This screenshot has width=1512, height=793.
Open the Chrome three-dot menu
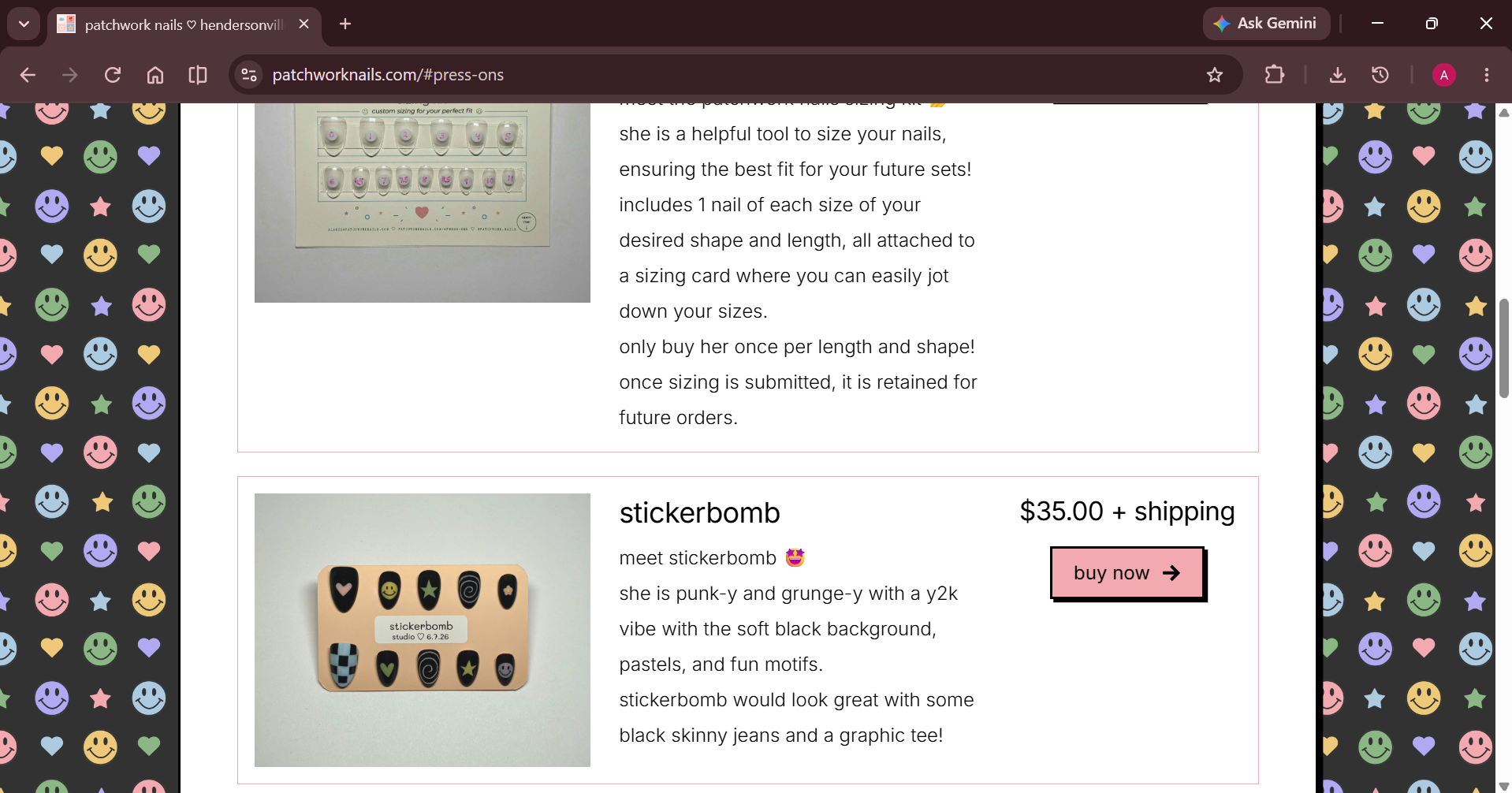[x=1487, y=75]
